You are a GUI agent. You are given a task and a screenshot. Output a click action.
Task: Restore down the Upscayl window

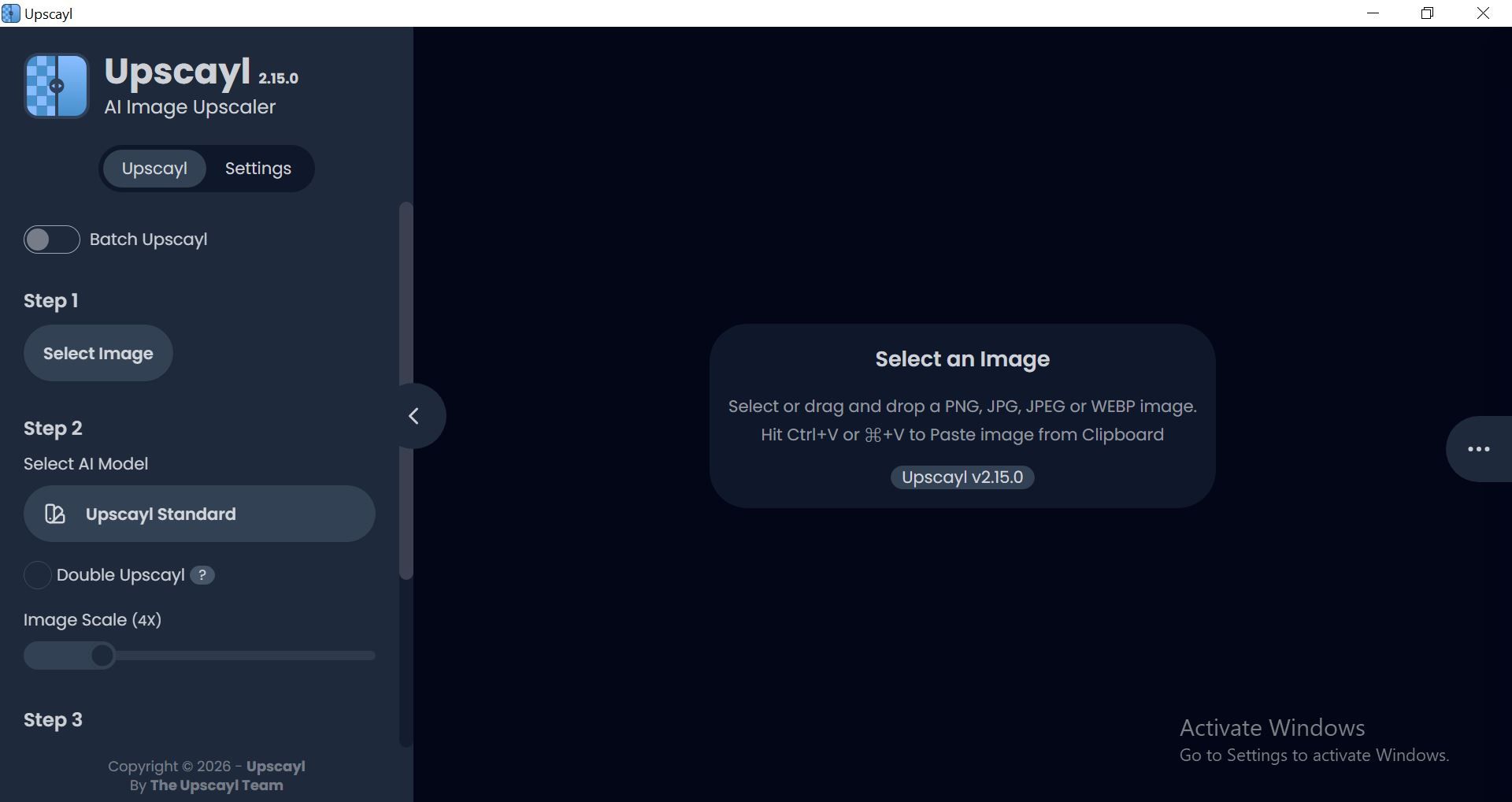[1427, 13]
